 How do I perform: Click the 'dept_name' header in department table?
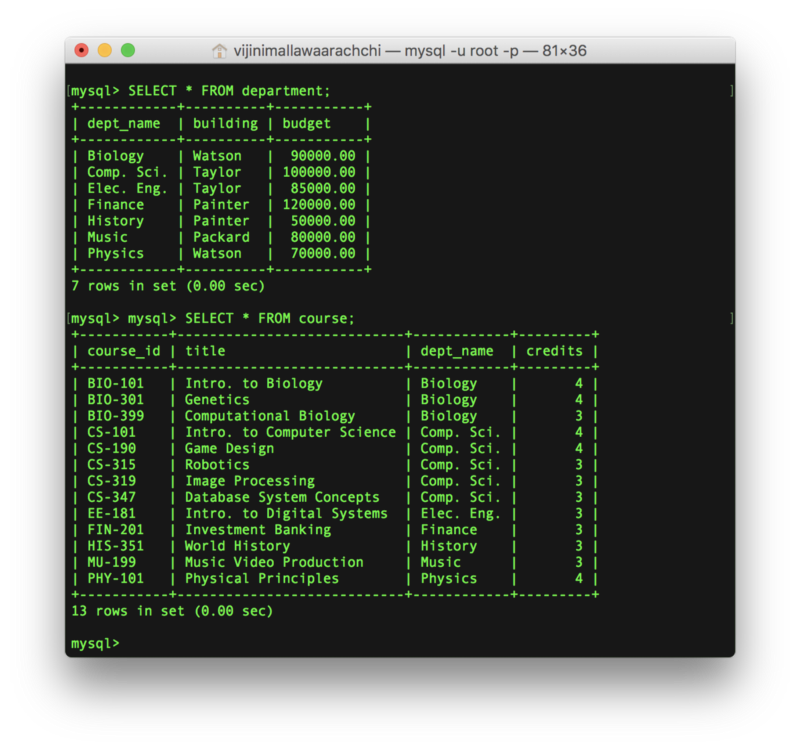pyautogui.click(x=123, y=124)
